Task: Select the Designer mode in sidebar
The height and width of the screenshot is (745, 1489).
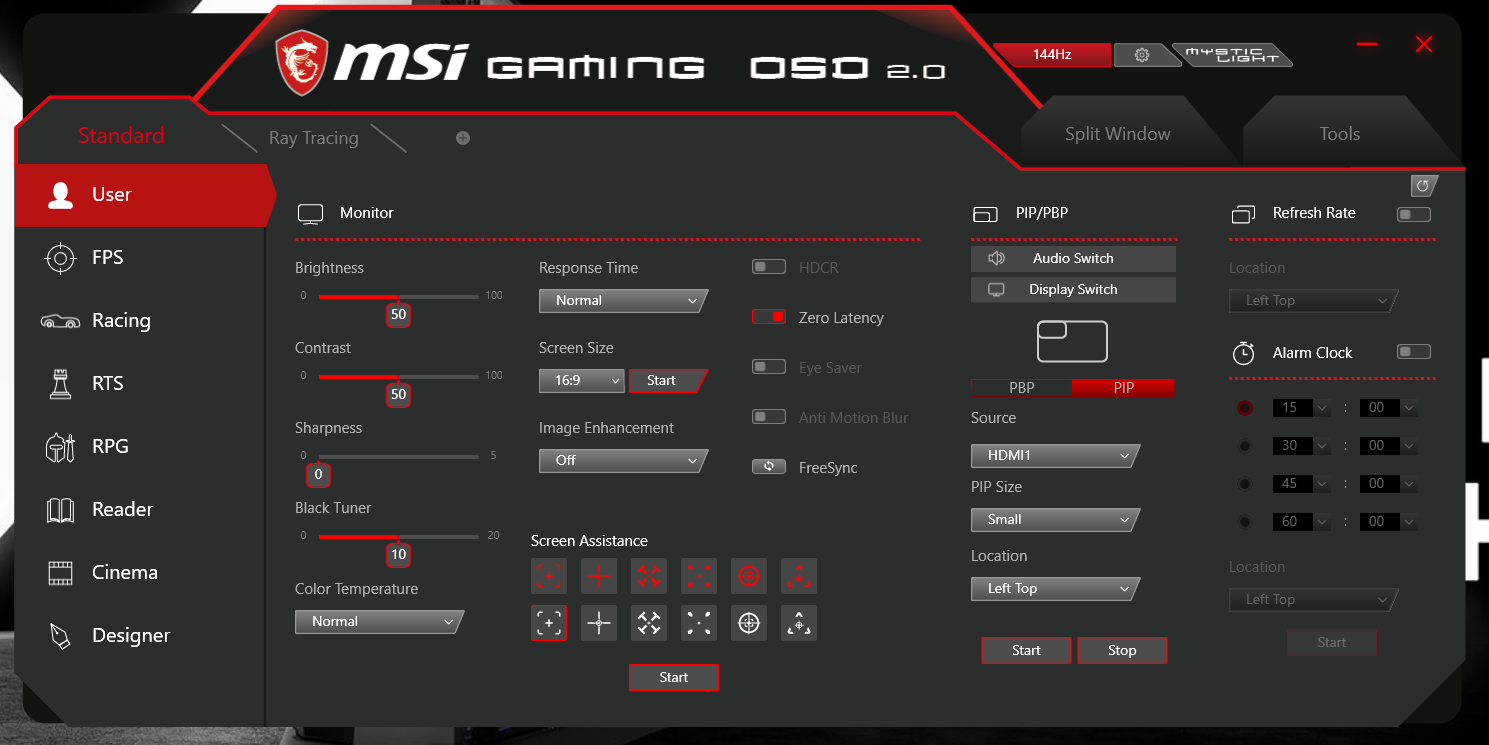Action: (x=140, y=636)
